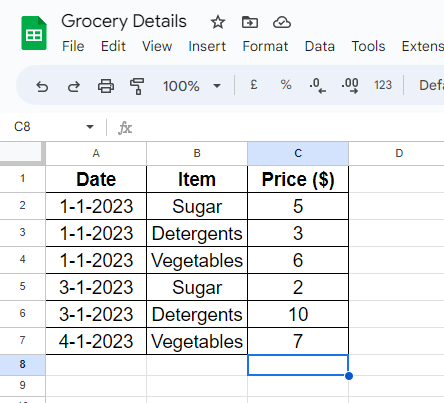Open the Data menu
This screenshot has width=444, height=403.
[x=320, y=46]
